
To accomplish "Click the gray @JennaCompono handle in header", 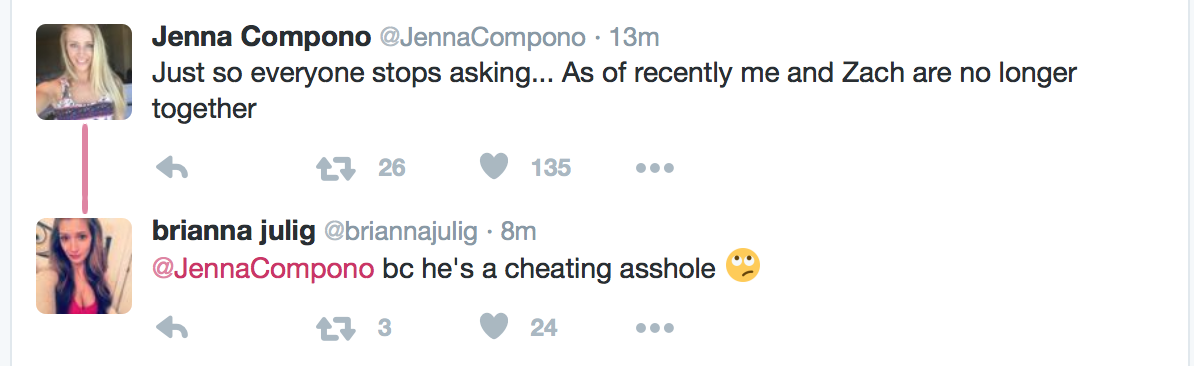I will (482, 37).
